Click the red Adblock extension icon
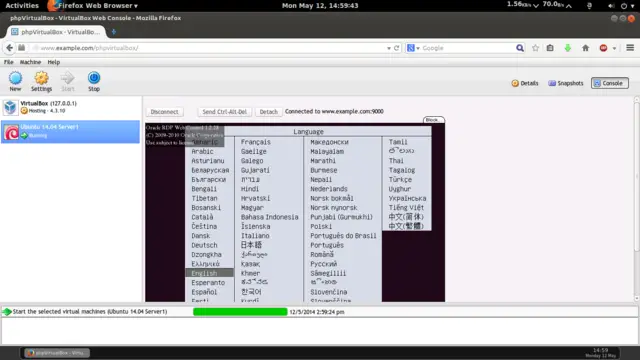This screenshot has width=640, height=360. tap(603, 48)
